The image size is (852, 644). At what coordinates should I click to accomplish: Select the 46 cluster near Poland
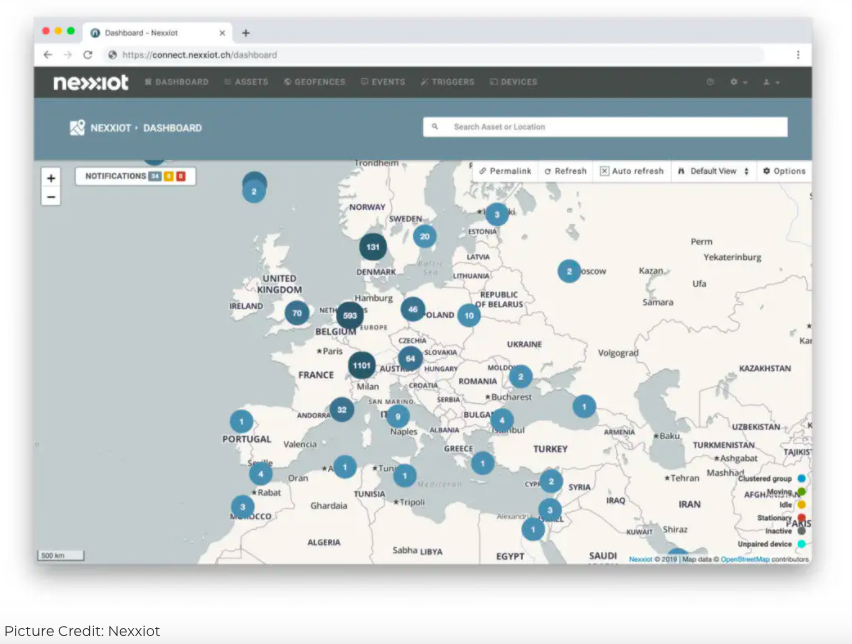[x=413, y=309]
